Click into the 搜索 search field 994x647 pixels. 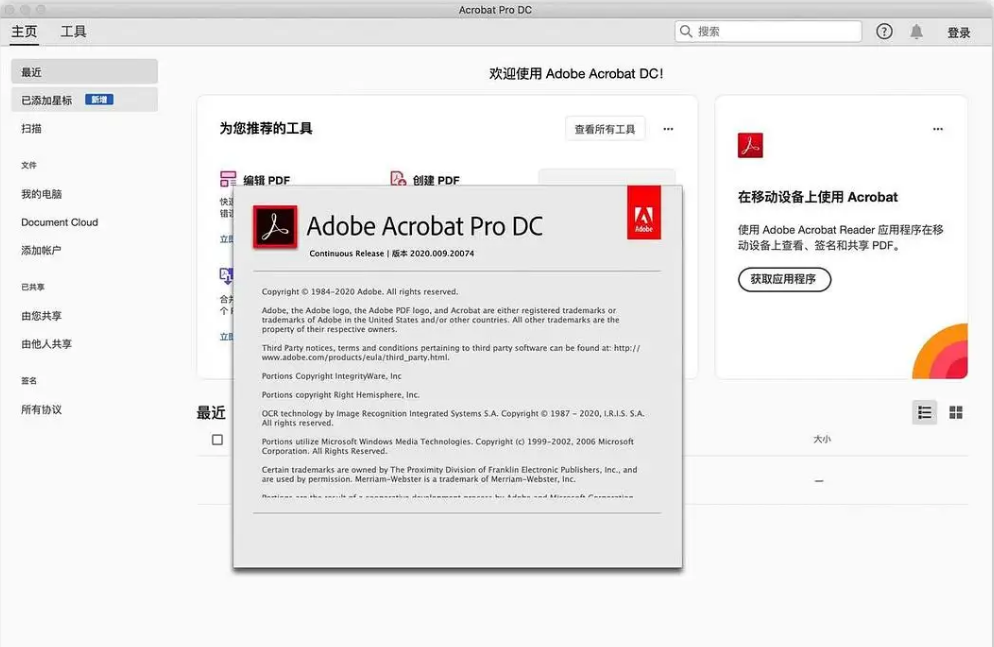(x=768, y=31)
